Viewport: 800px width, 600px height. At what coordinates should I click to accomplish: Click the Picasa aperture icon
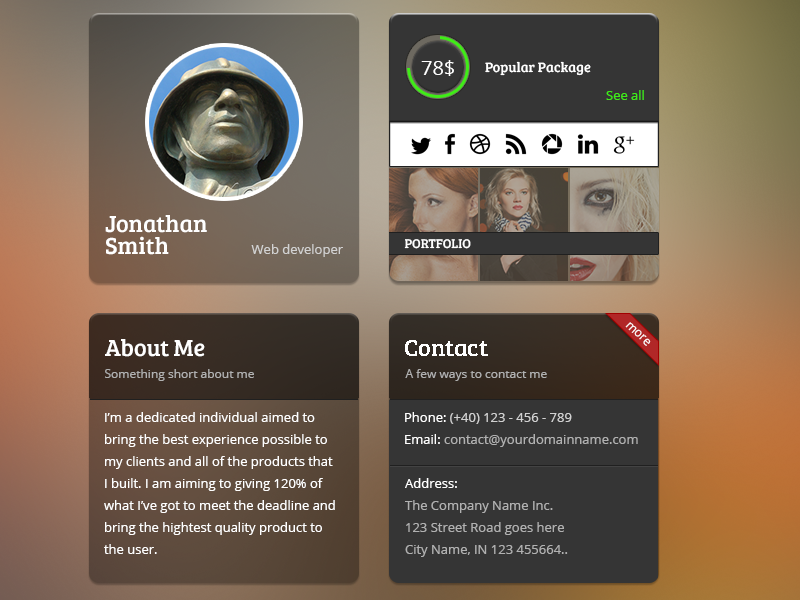[552, 144]
